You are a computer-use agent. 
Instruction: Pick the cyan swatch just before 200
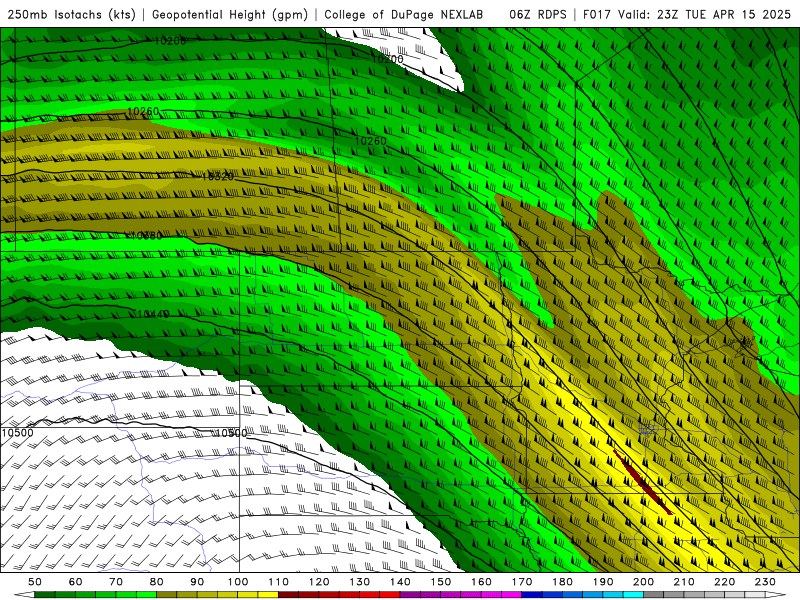pos(633,594)
